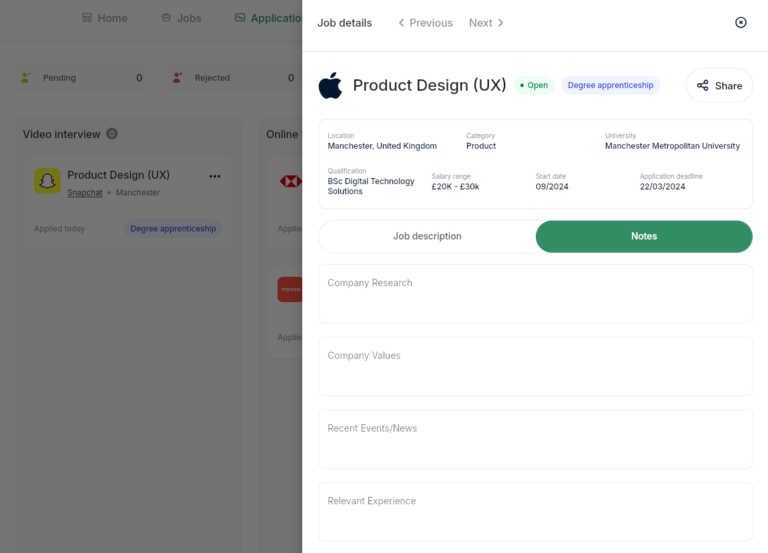Click the Monzo logo on card
Image resolution: width=768 pixels, height=553 pixels.
pyautogui.click(x=290, y=289)
